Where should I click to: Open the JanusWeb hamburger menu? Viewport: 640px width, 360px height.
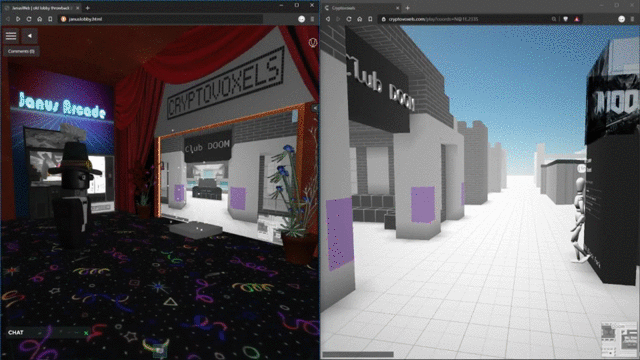(11, 36)
